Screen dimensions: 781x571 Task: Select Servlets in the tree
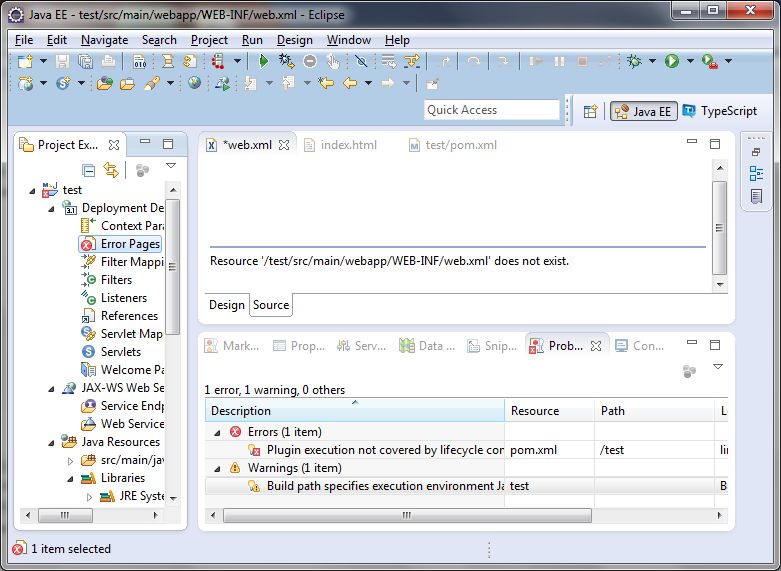click(x=111, y=352)
